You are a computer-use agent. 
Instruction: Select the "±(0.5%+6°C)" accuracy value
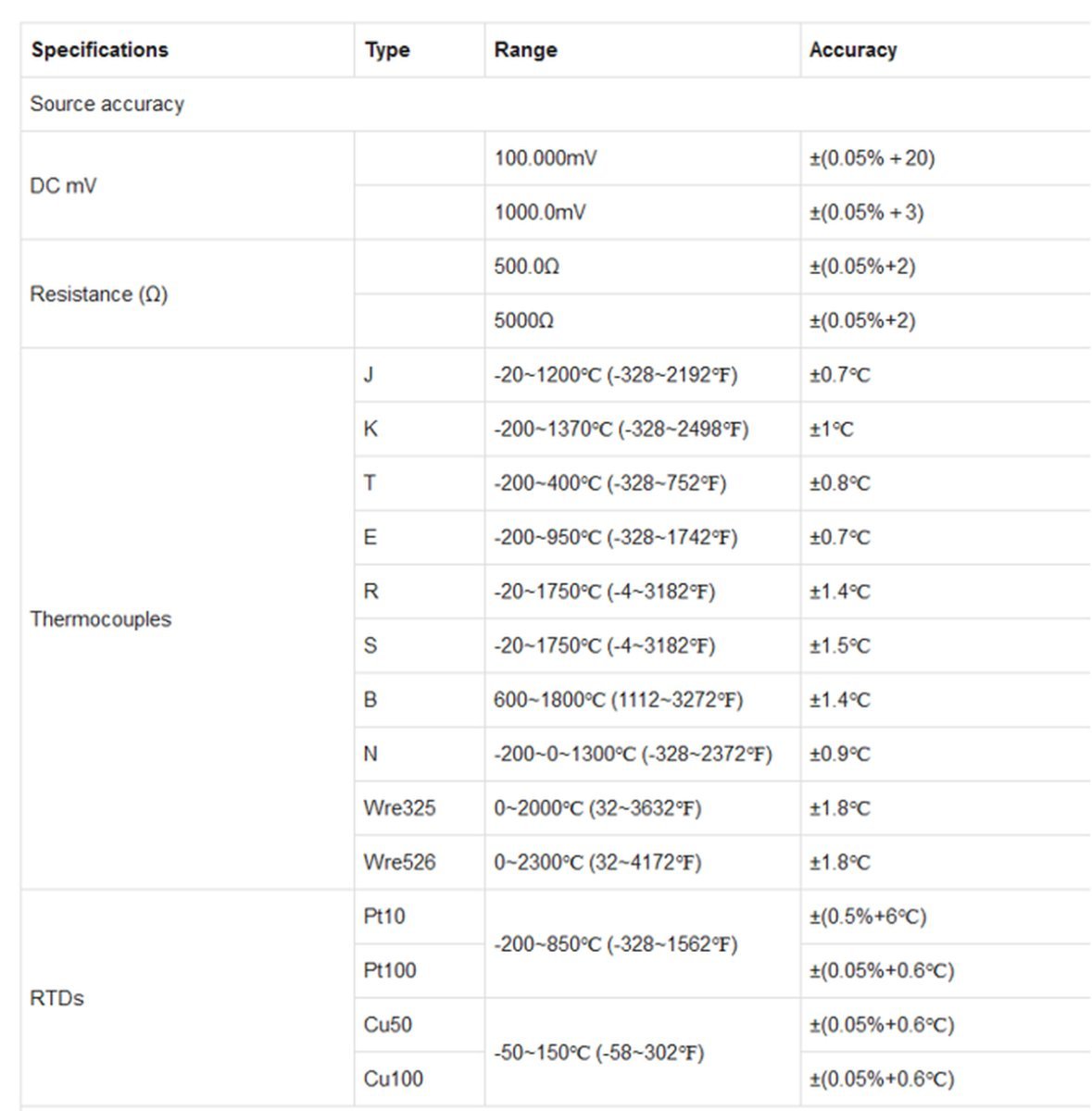[868, 917]
